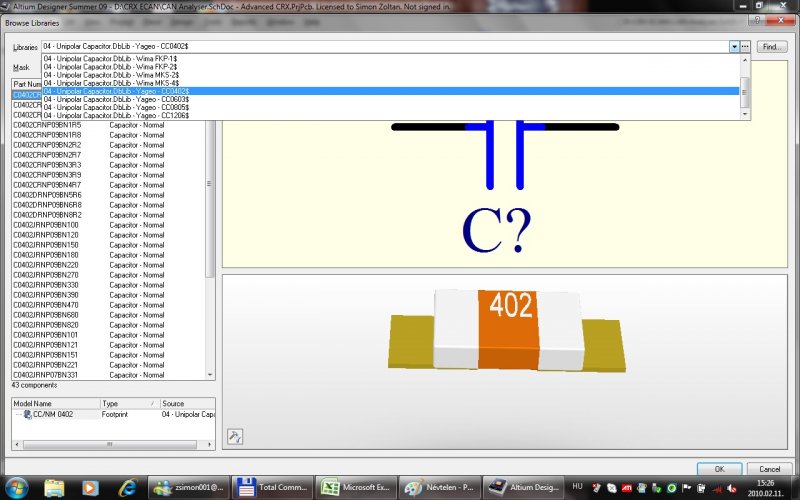Select part C0402JRNP09BN270

coord(108,275)
